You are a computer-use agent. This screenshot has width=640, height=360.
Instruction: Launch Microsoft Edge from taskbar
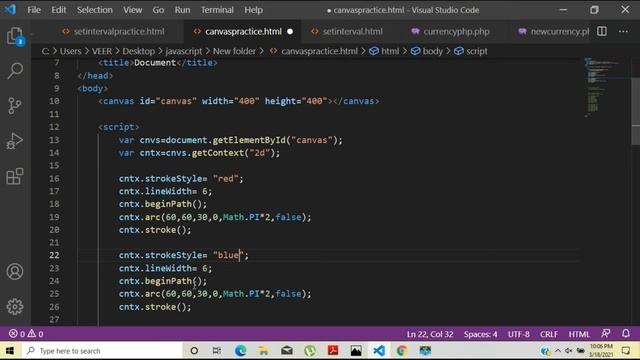click(x=240, y=351)
